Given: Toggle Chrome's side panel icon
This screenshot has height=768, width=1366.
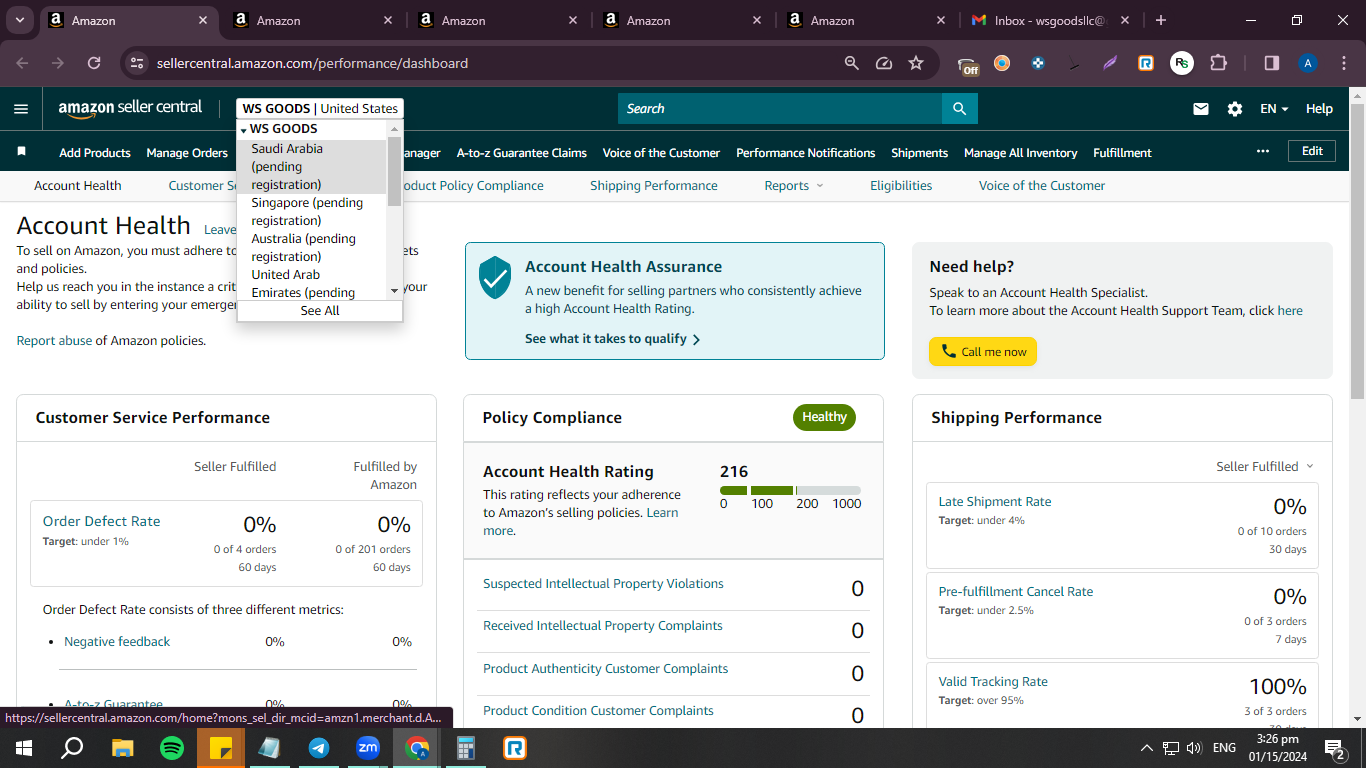Looking at the screenshot, I should pyautogui.click(x=1272, y=63).
